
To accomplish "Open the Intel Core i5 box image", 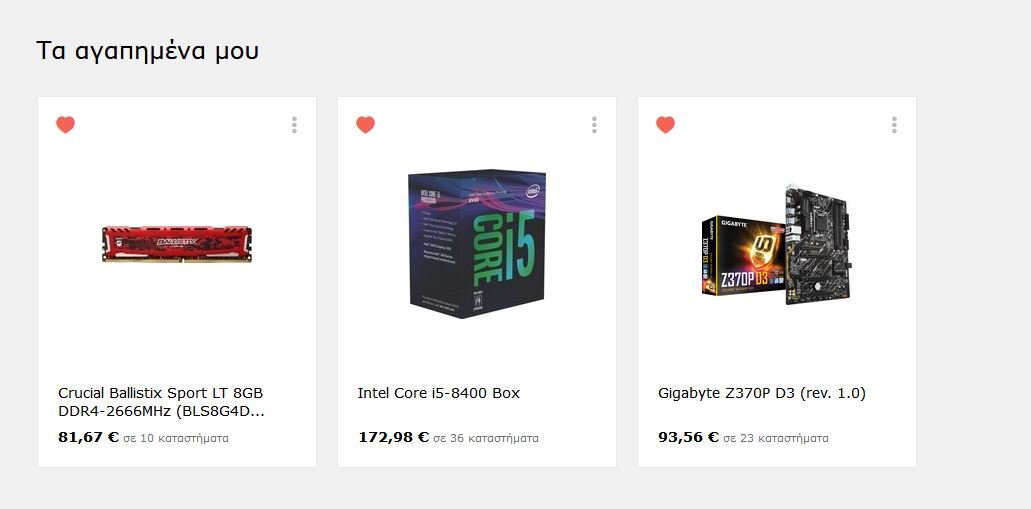I will tap(477, 244).
